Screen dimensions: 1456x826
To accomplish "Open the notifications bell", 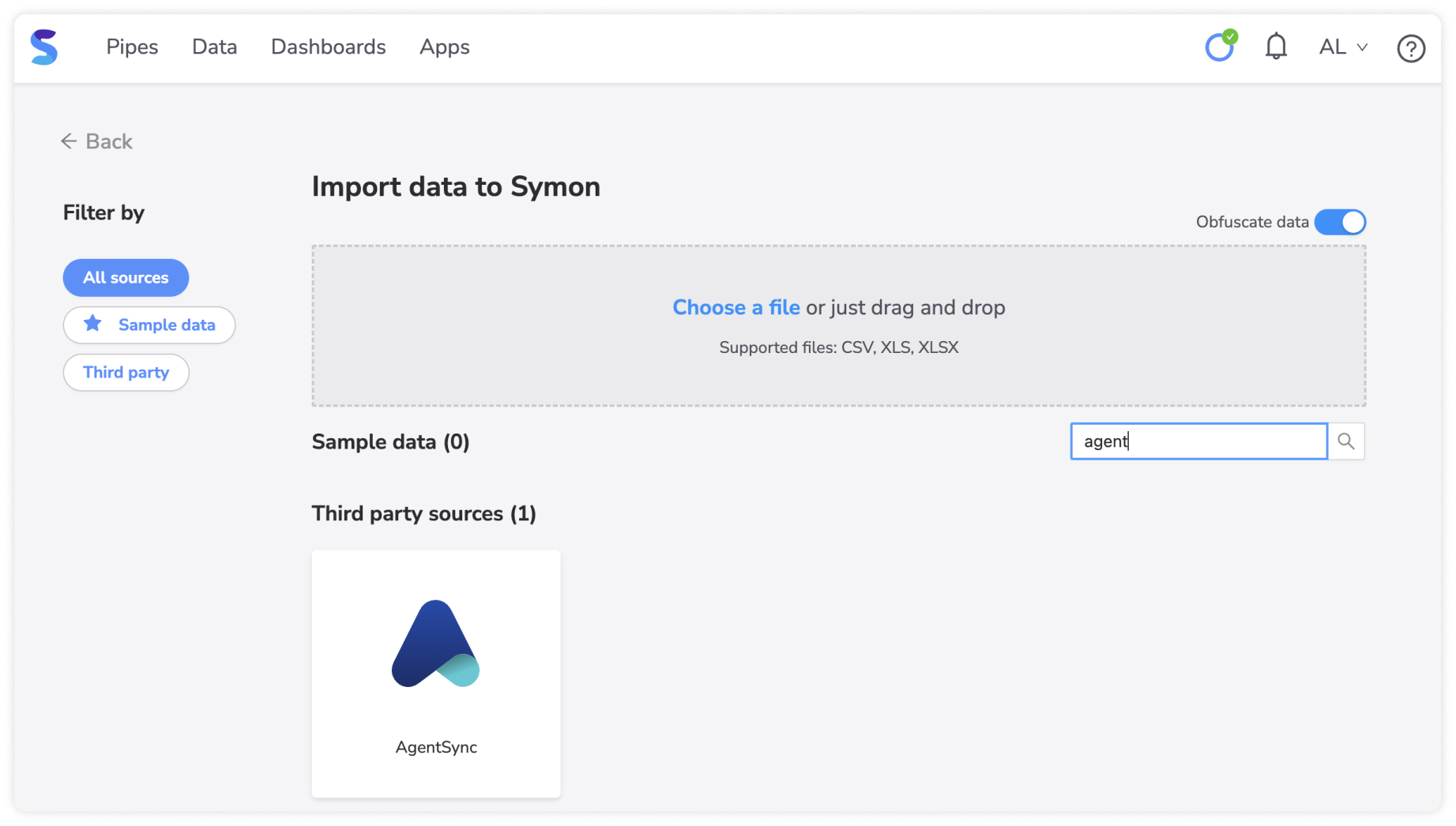I will (1276, 47).
